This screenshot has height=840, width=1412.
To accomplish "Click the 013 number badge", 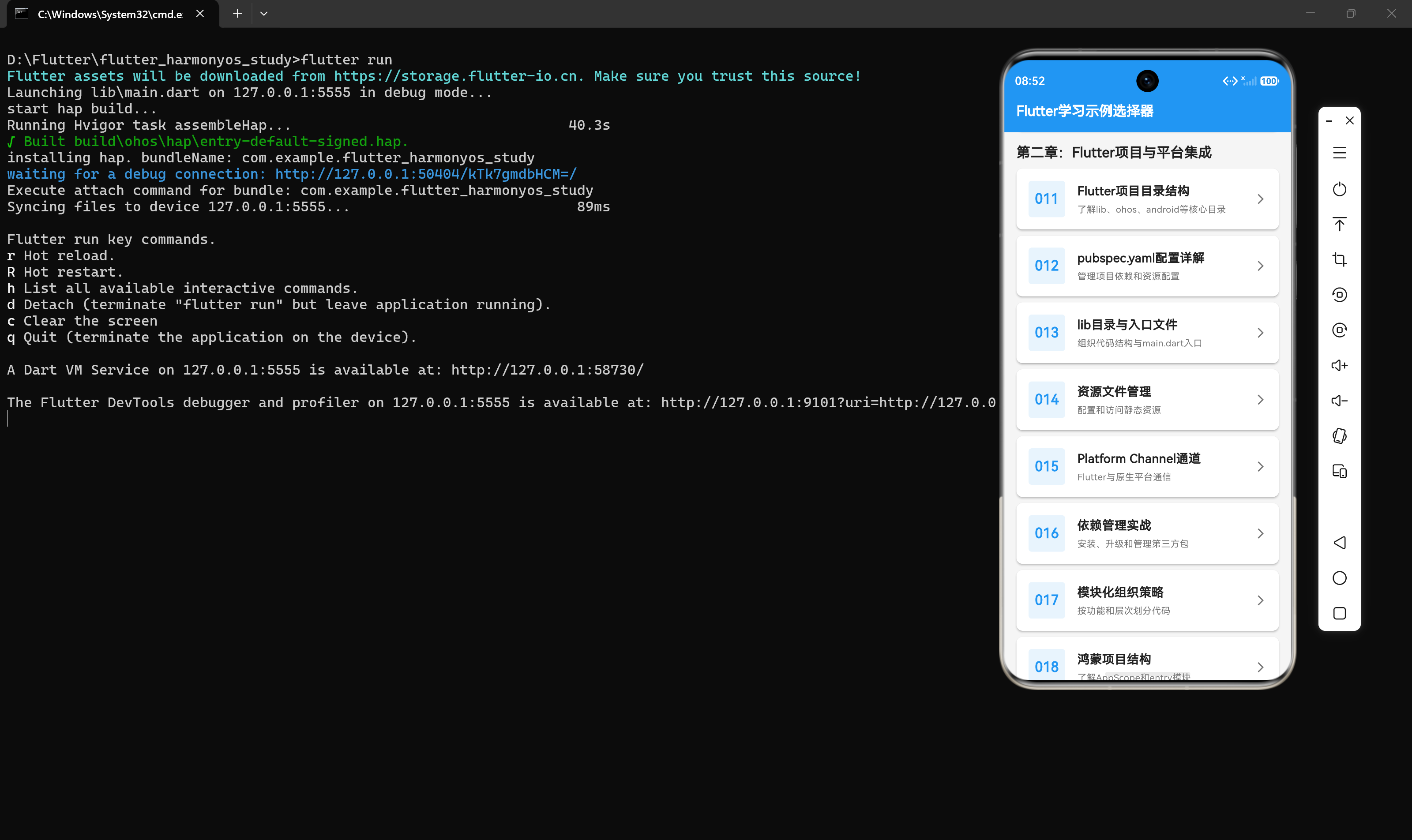I will coord(1046,333).
